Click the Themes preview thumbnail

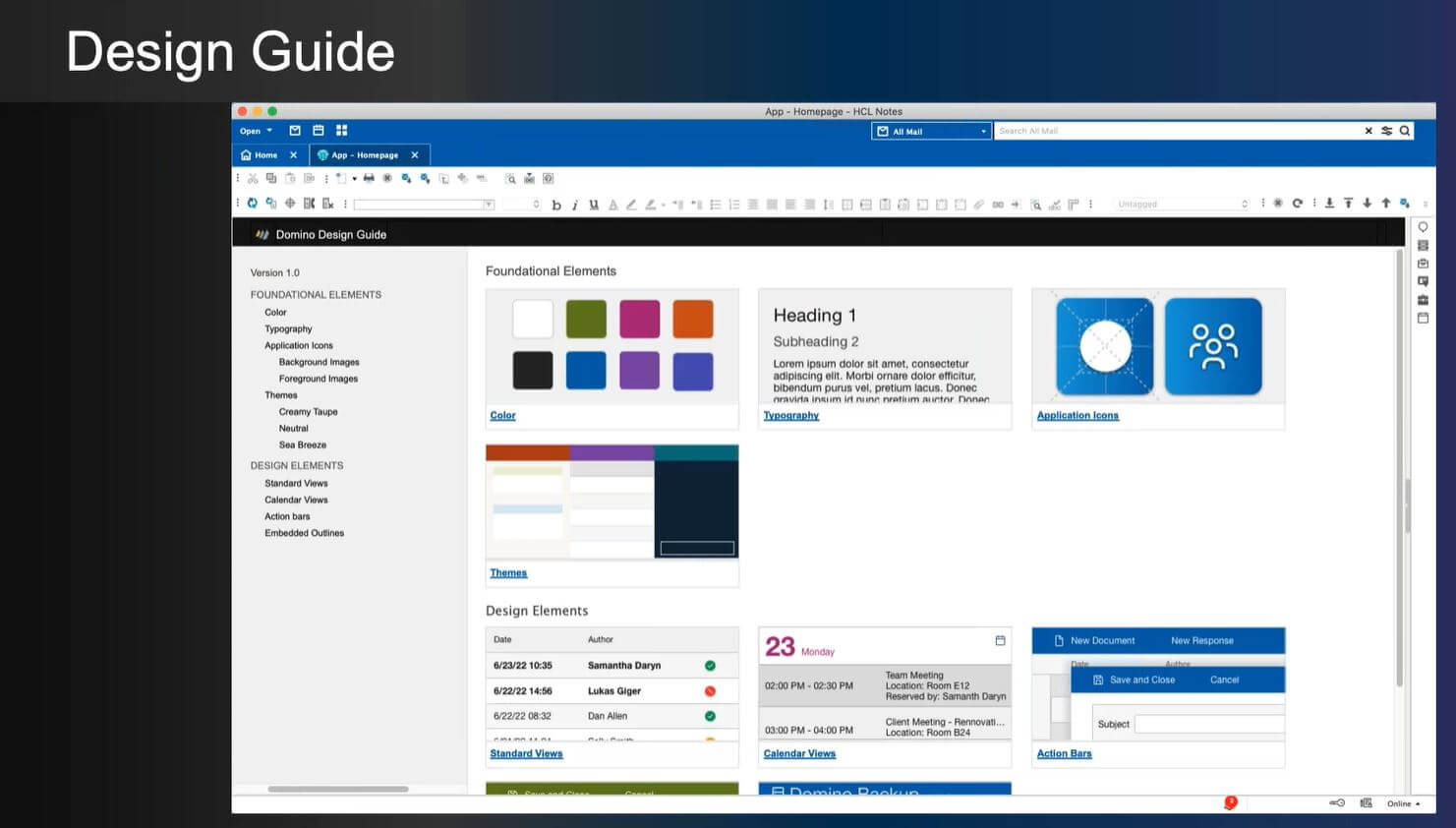click(x=612, y=502)
